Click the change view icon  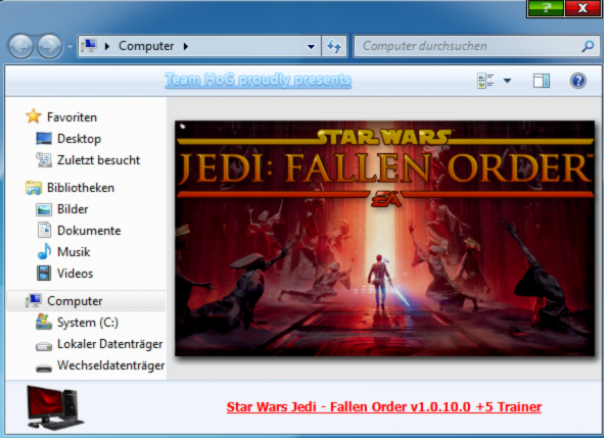[x=485, y=81]
